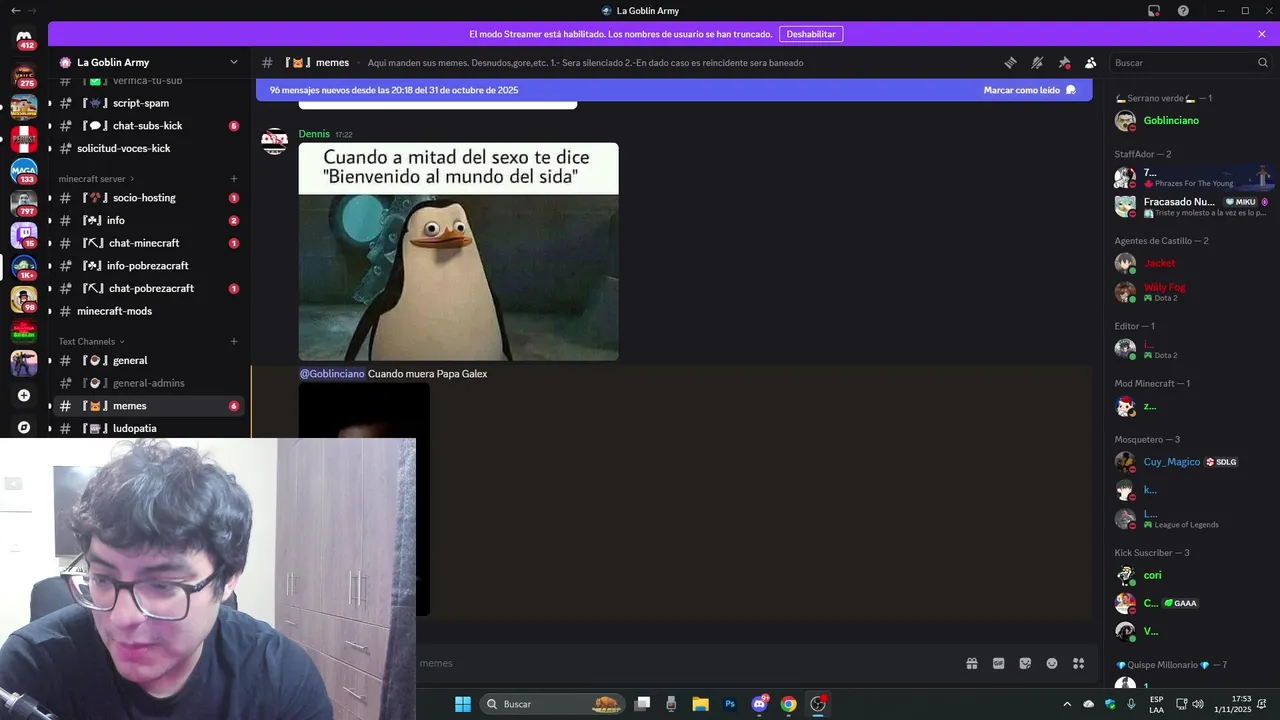The height and width of the screenshot is (720, 1280).
Task: Click the taskbar Buscar search box
Action: 553,704
